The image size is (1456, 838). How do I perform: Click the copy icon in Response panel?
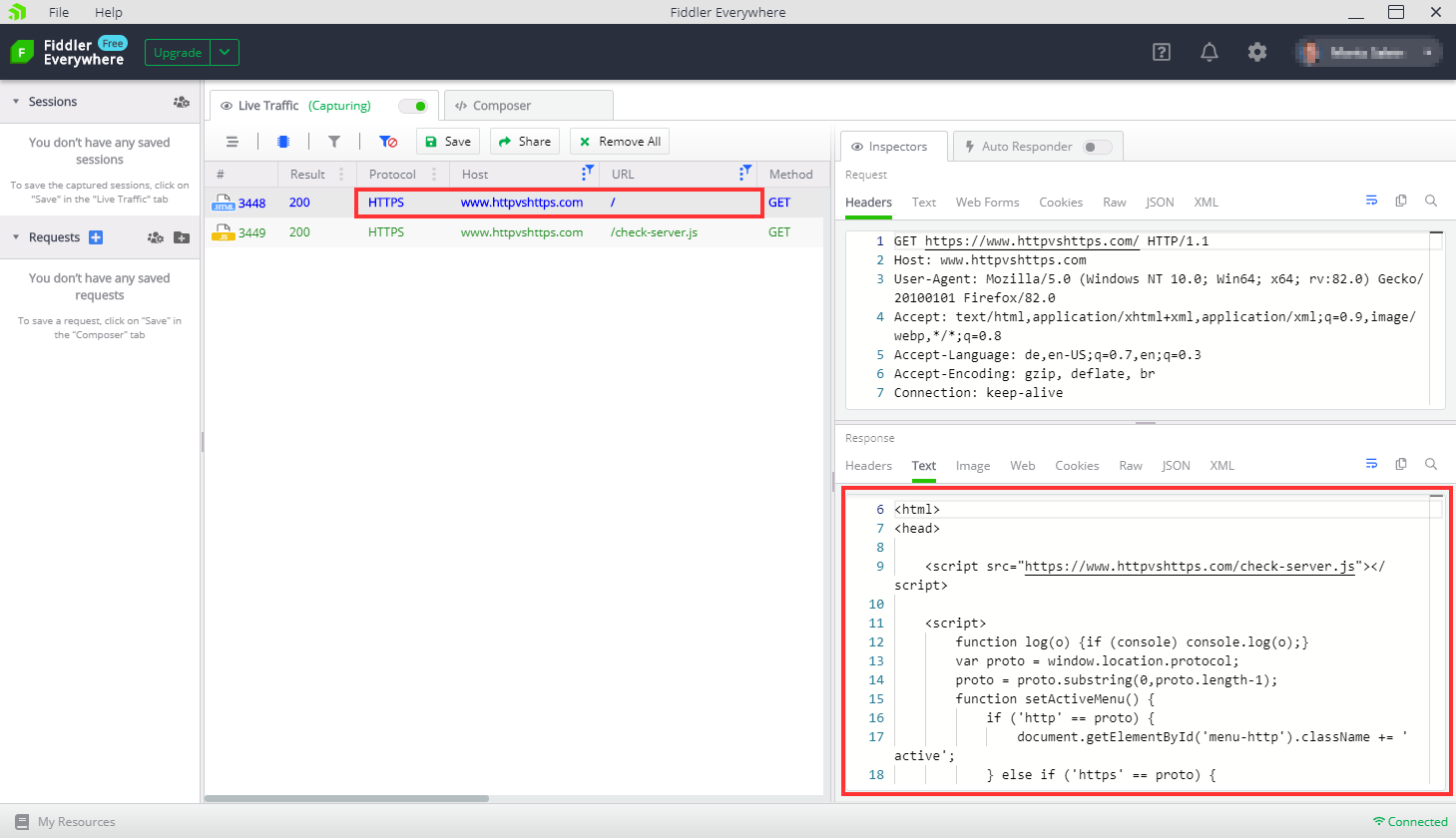(x=1400, y=464)
